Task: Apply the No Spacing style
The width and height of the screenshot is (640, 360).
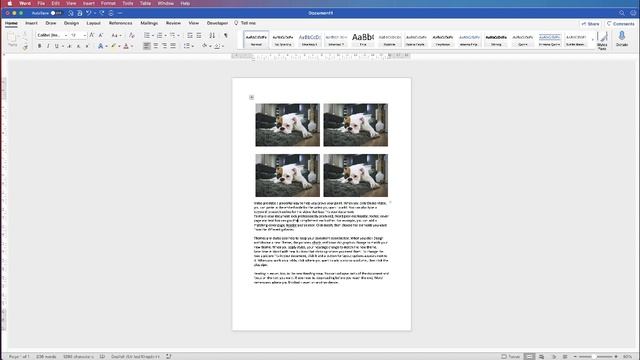Action: (x=282, y=40)
